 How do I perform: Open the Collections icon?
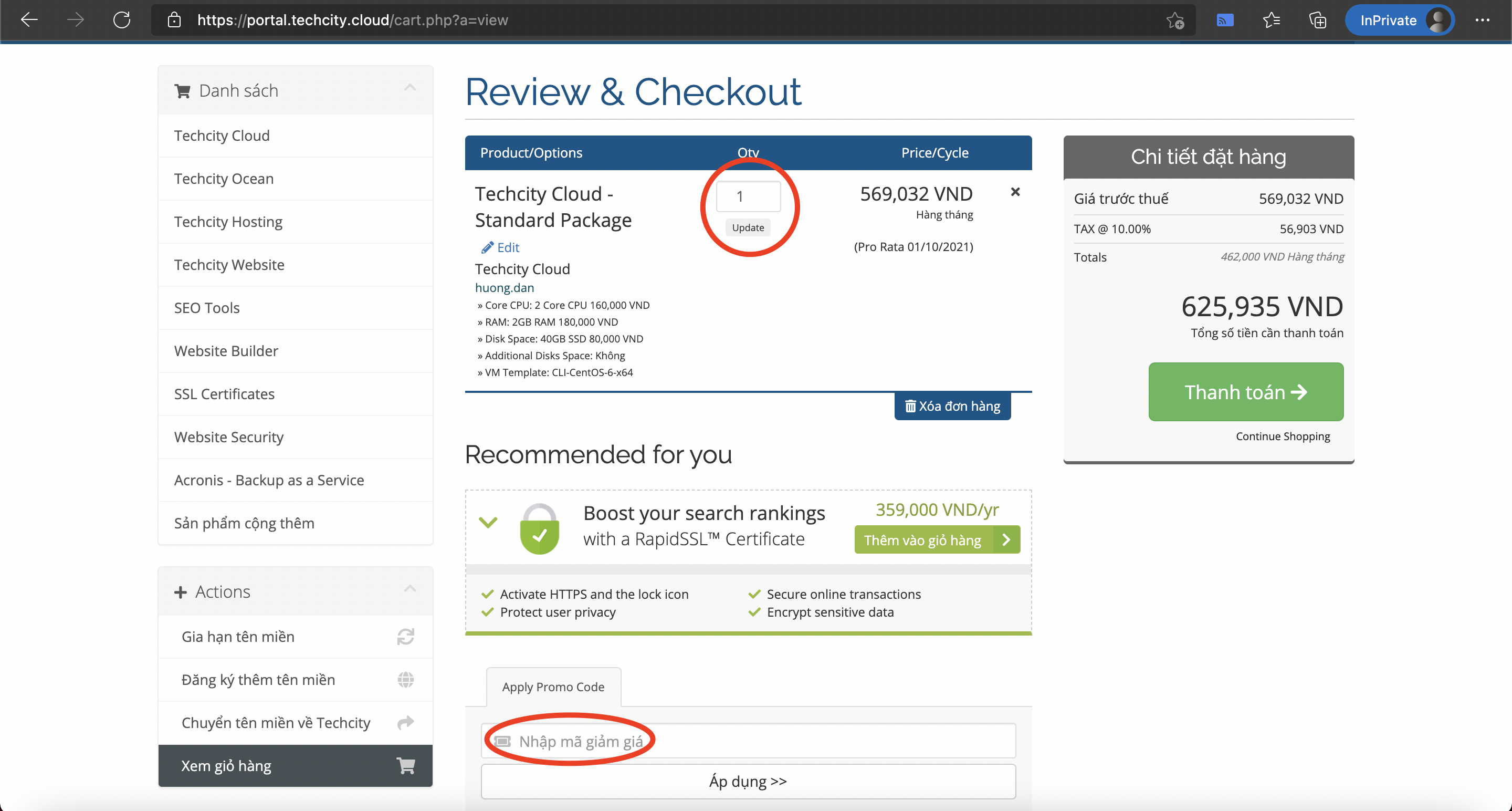[1317, 20]
